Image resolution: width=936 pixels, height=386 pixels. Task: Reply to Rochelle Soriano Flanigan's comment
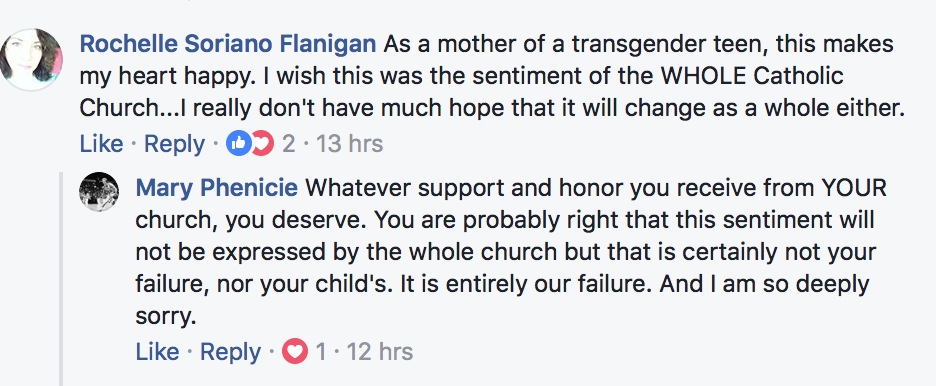tap(174, 144)
